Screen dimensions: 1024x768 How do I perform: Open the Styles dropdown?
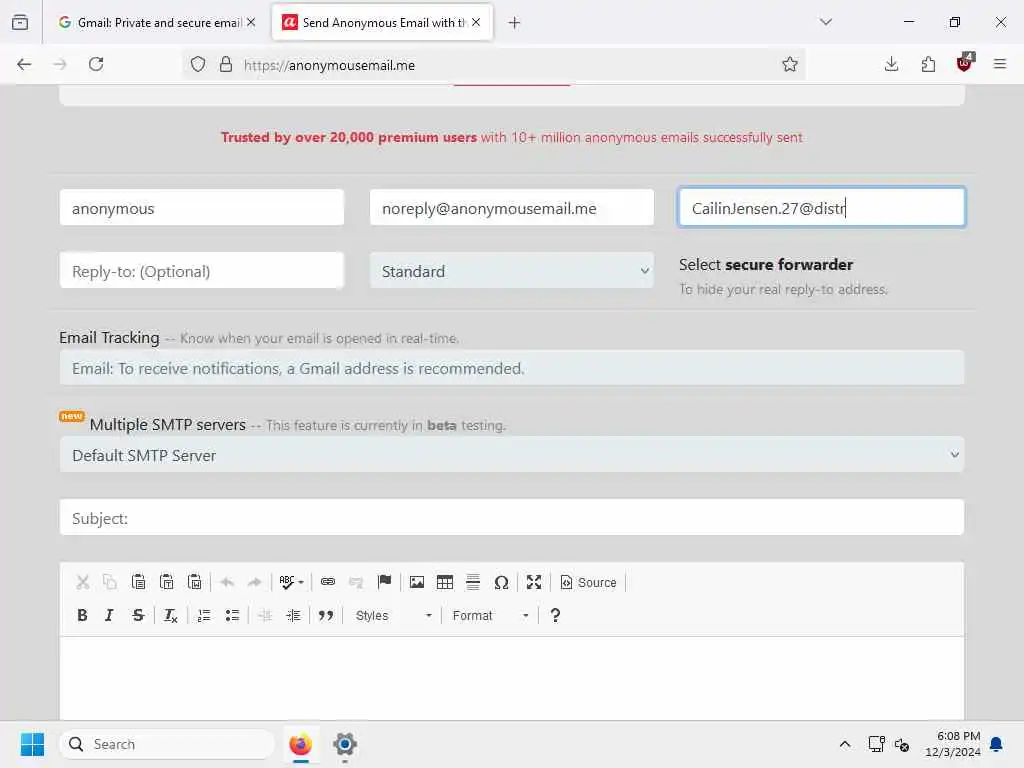pyautogui.click(x=393, y=615)
